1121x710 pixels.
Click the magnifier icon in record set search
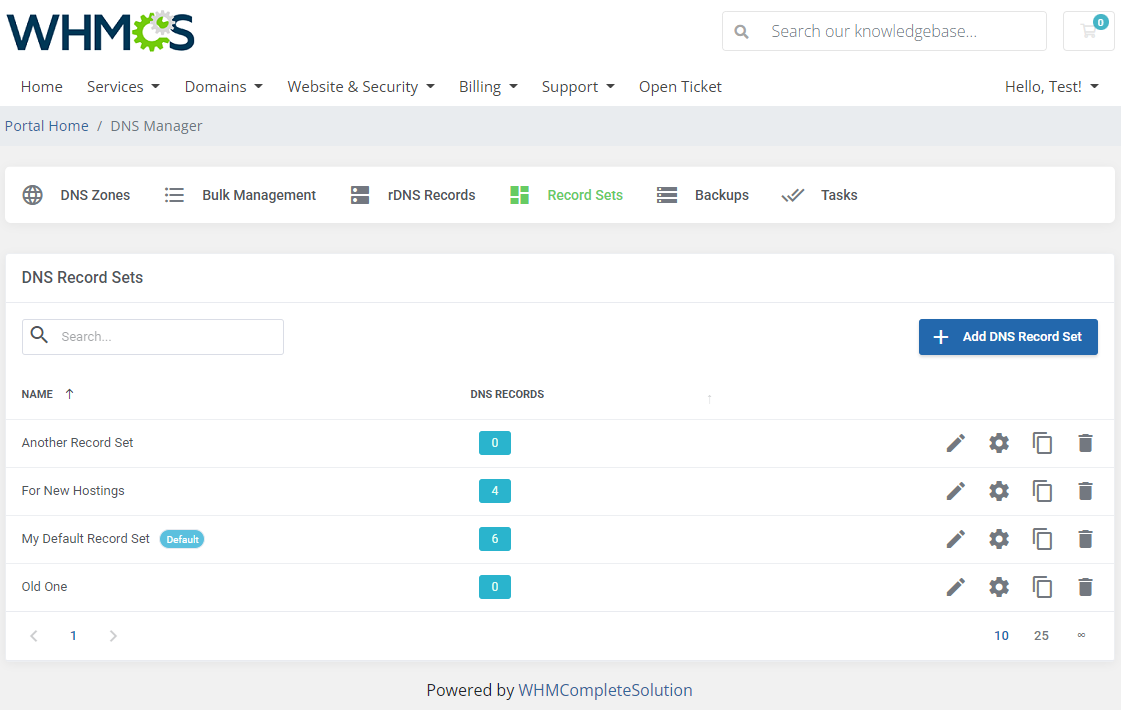pyautogui.click(x=39, y=335)
